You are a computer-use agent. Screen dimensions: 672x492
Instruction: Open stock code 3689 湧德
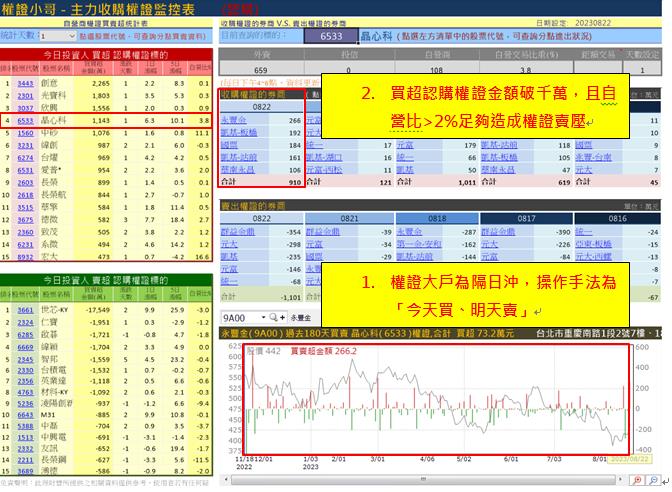25,471
